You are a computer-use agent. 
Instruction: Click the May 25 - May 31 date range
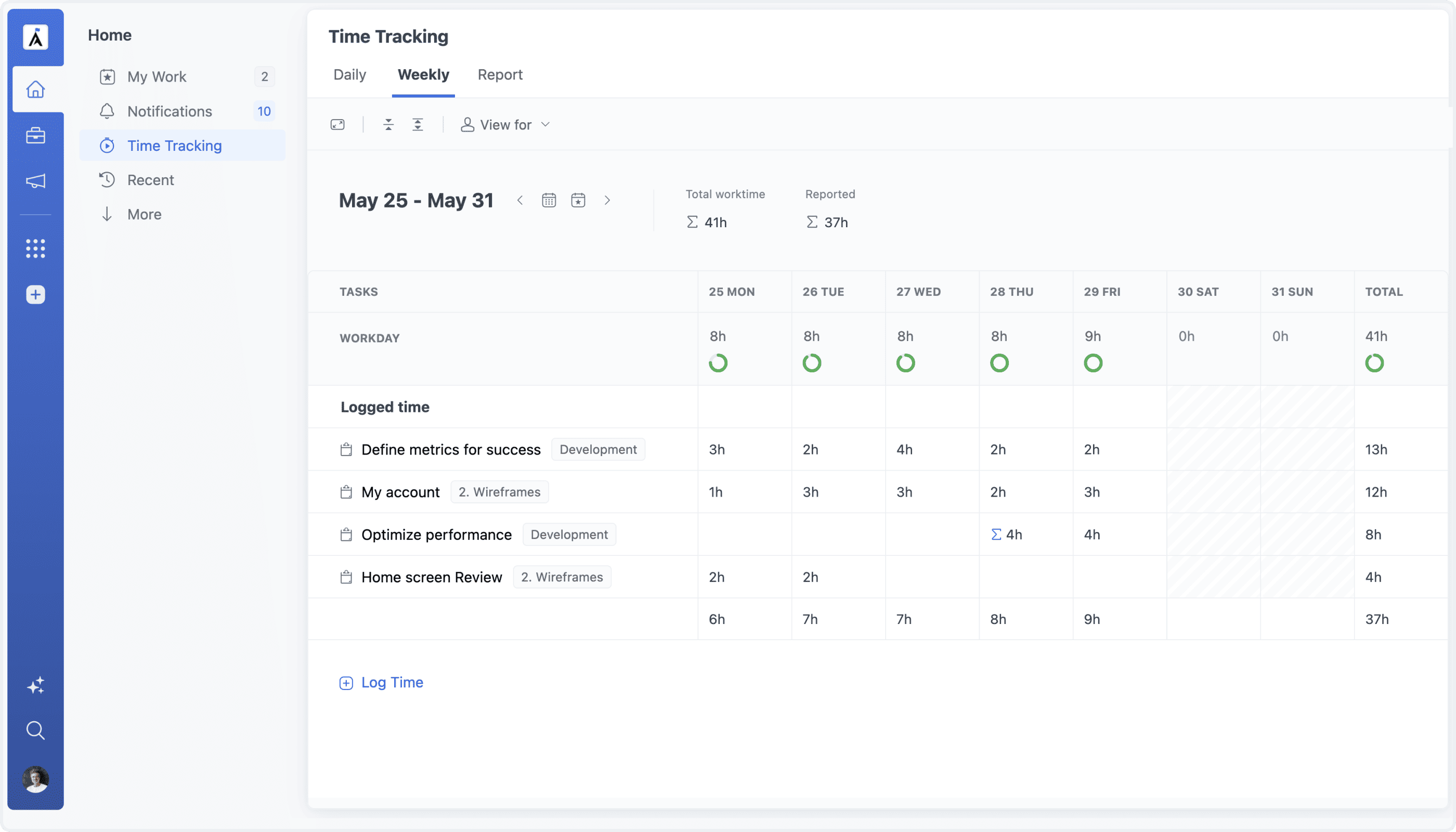tap(416, 201)
